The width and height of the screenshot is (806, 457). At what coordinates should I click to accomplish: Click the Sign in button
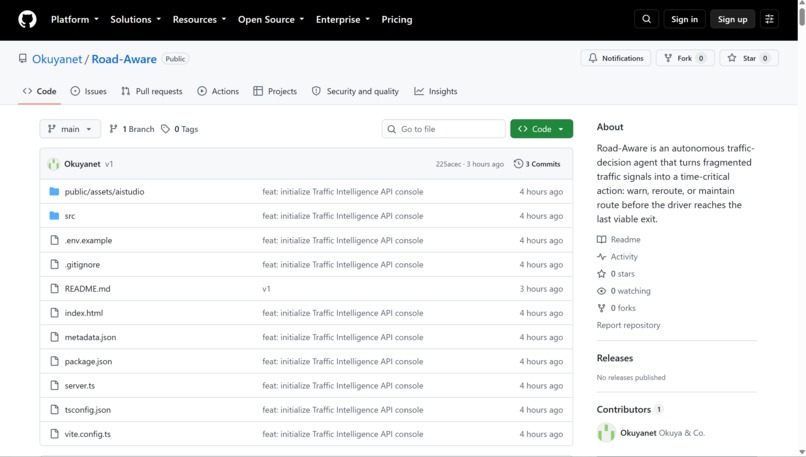684,19
